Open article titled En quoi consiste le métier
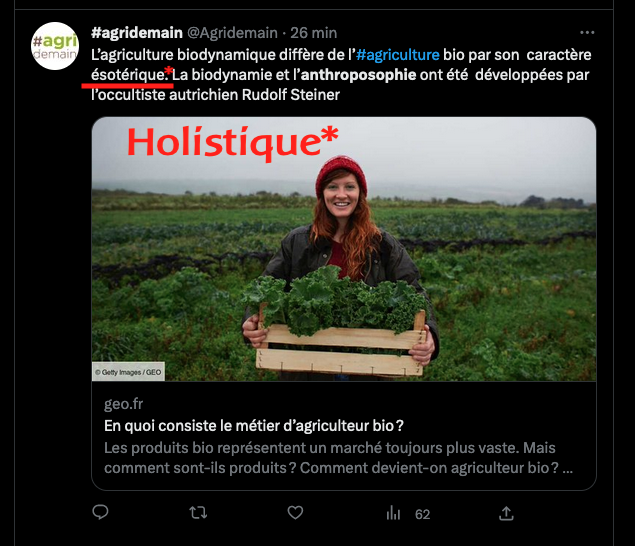The width and height of the screenshot is (635, 546). (x=254, y=426)
